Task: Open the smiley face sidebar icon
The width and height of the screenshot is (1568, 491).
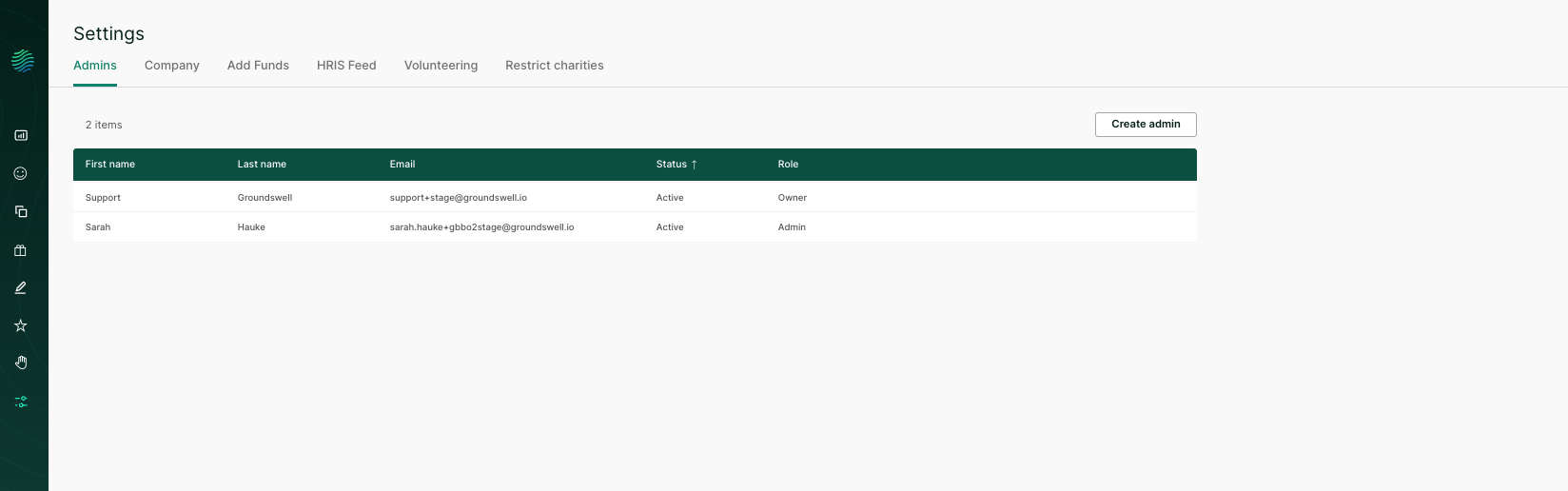Action: click(x=21, y=173)
